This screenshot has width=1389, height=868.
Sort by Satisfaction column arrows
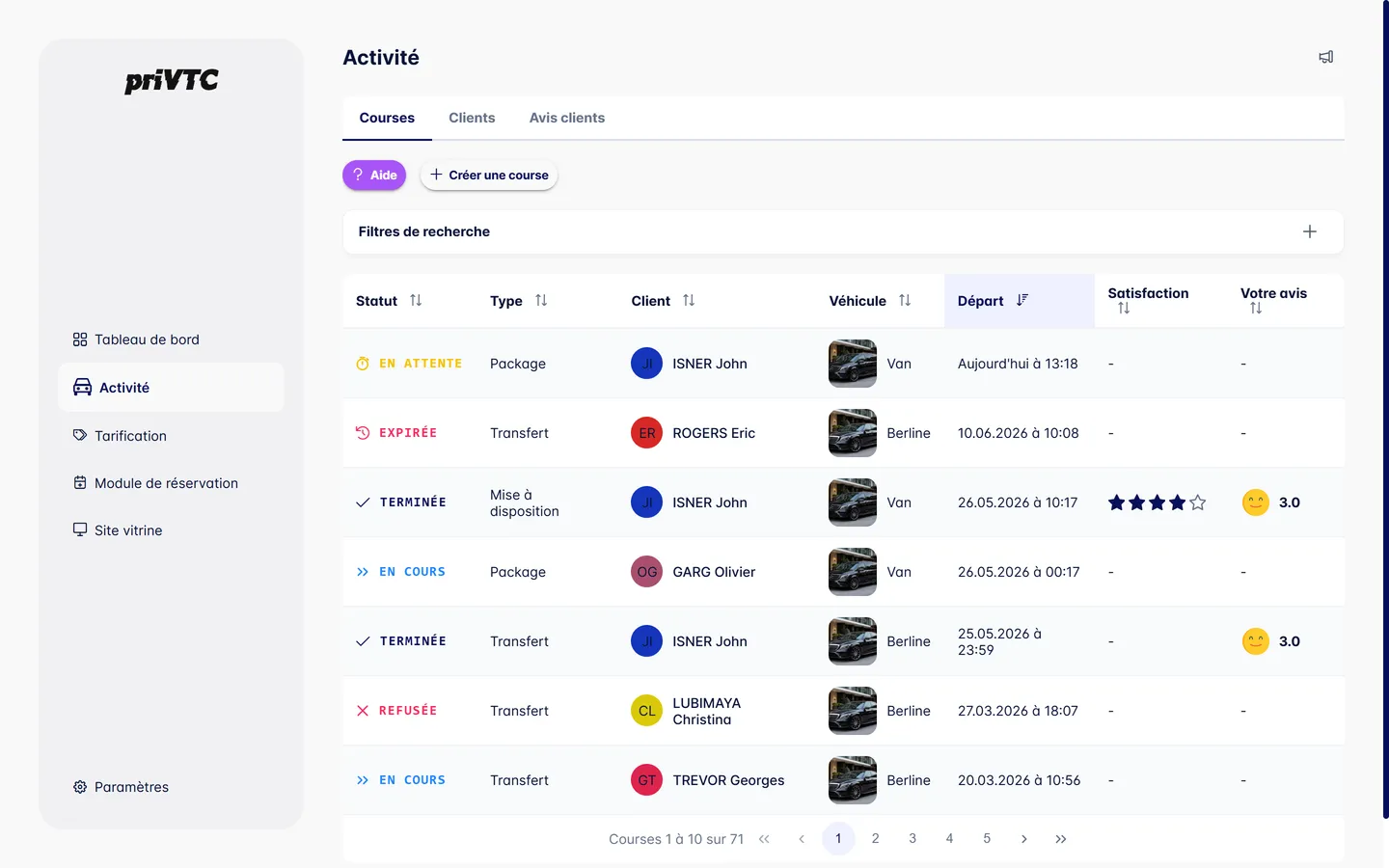(x=1124, y=309)
